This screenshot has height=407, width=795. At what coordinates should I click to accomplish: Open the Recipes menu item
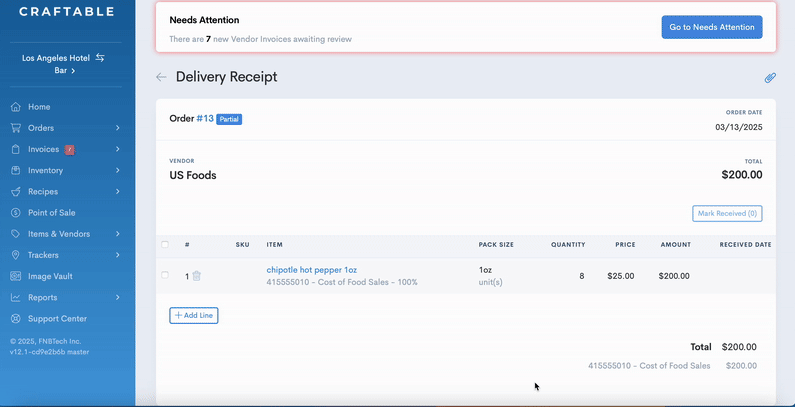(x=43, y=192)
